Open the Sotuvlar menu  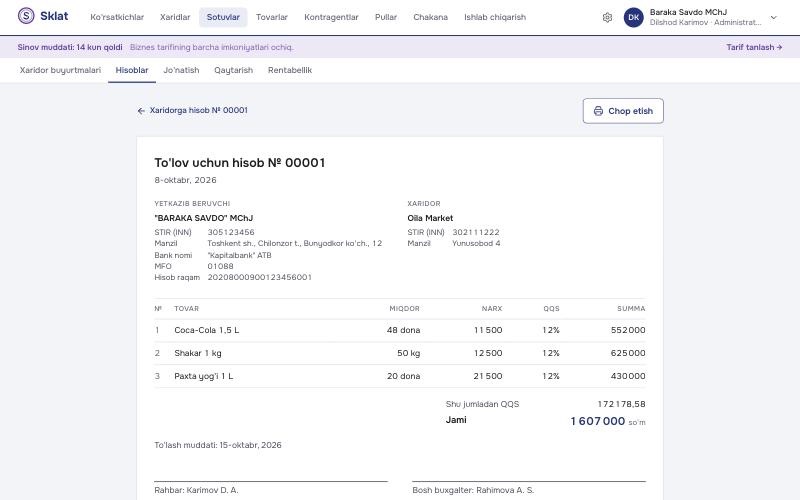click(223, 17)
